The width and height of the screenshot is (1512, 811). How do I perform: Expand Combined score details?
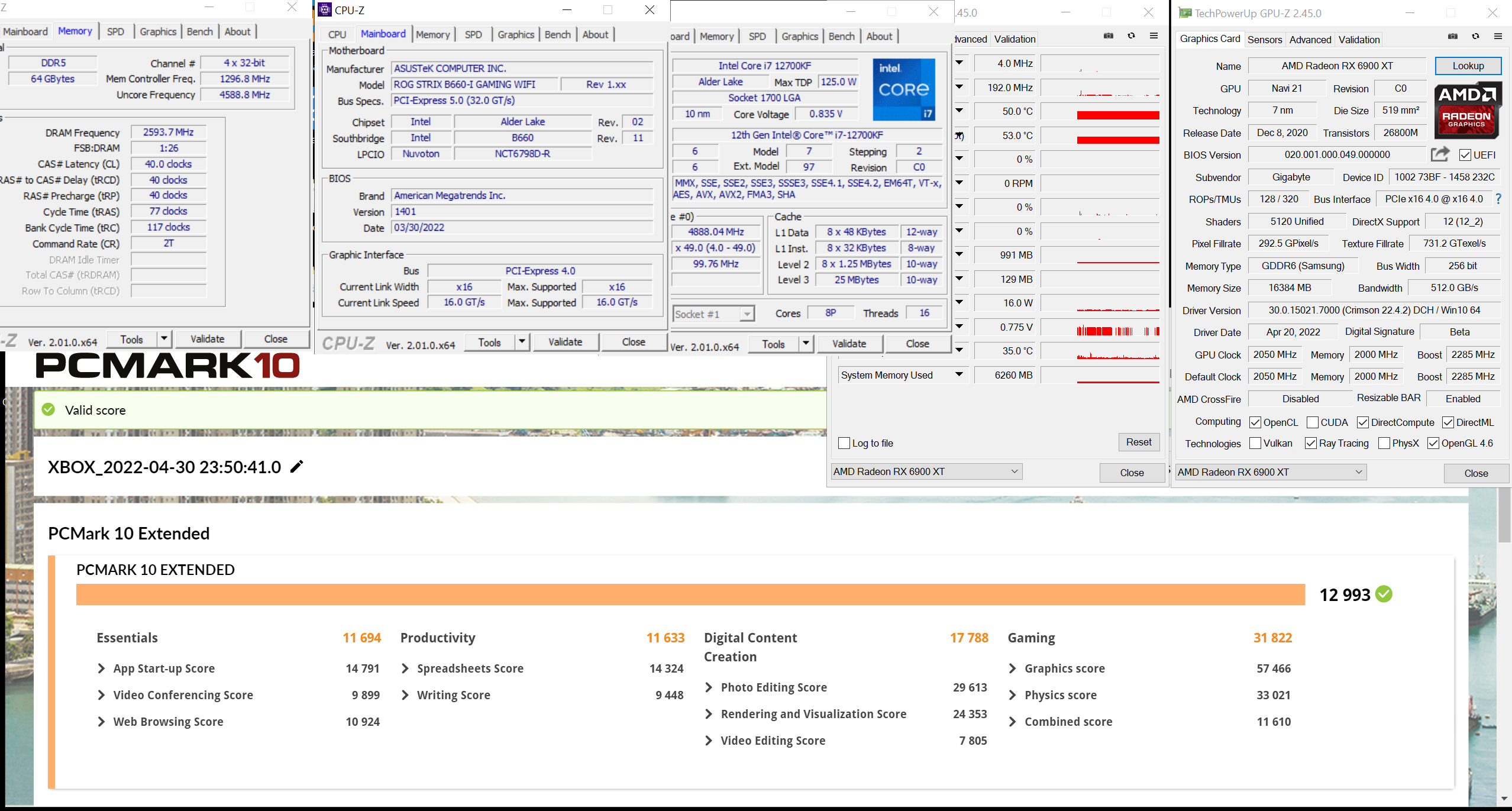pyautogui.click(x=1012, y=722)
